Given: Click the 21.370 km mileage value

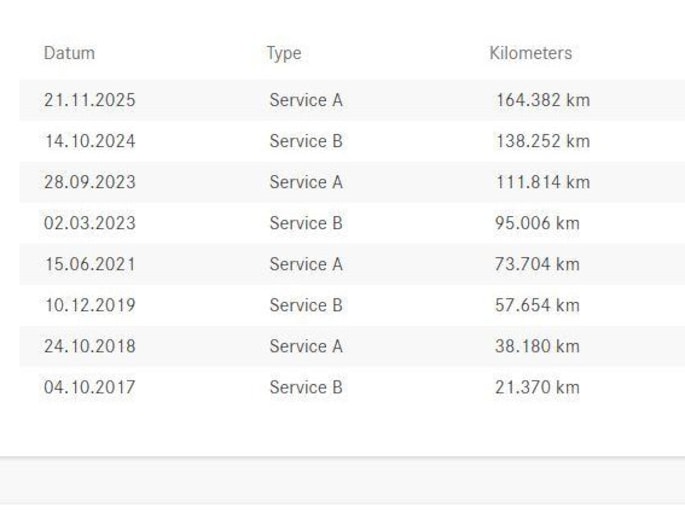Looking at the screenshot, I should (x=537, y=387).
